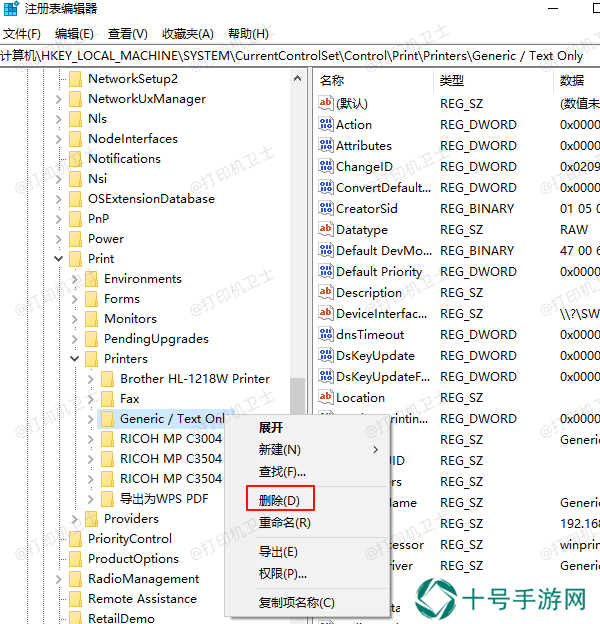
Task: Click the OSExtensionDatabase folder icon
Action: (75, 199)
